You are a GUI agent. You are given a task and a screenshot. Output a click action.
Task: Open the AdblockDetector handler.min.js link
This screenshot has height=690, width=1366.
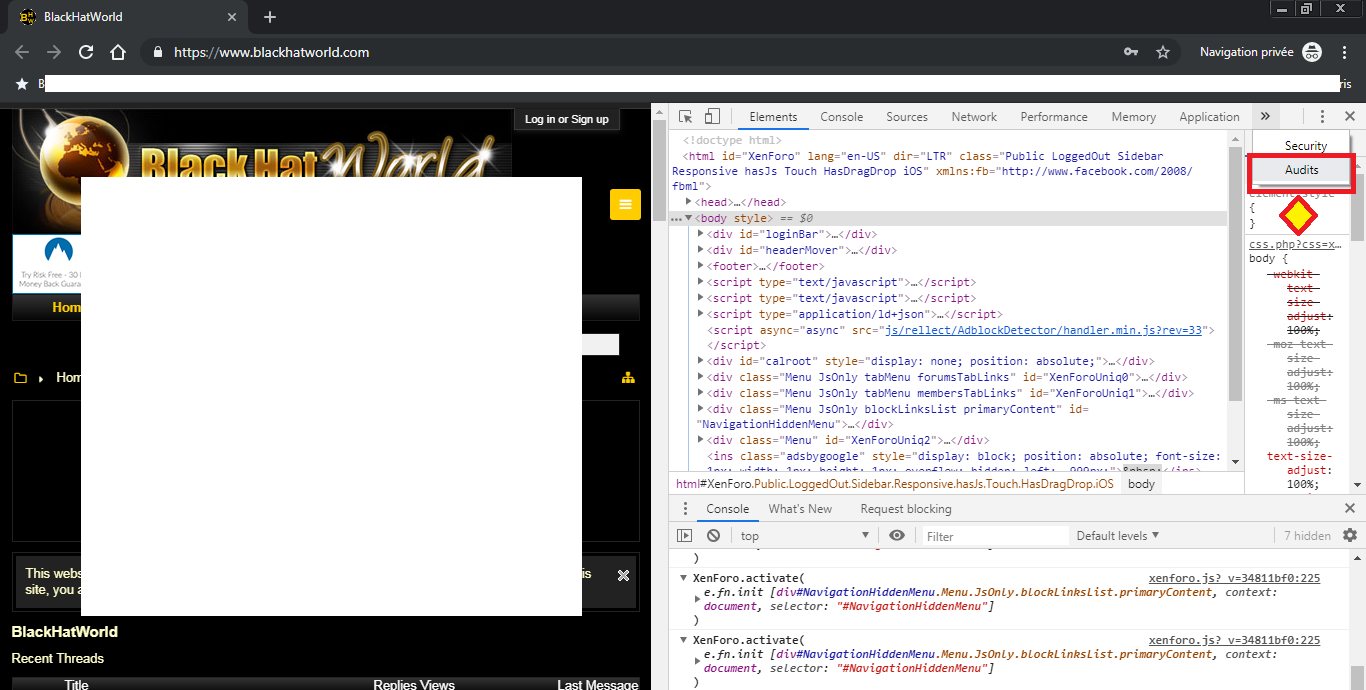[x=1043, y=330]
